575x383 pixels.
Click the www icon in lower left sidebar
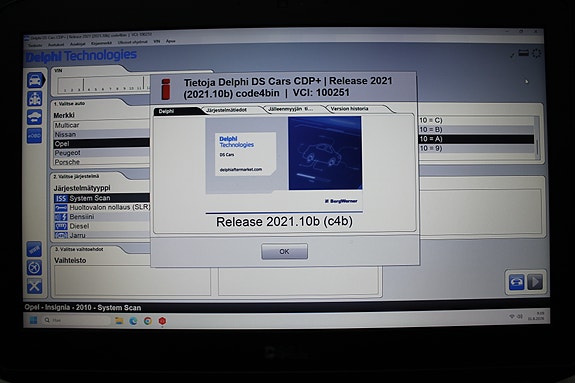coord(34,249)
